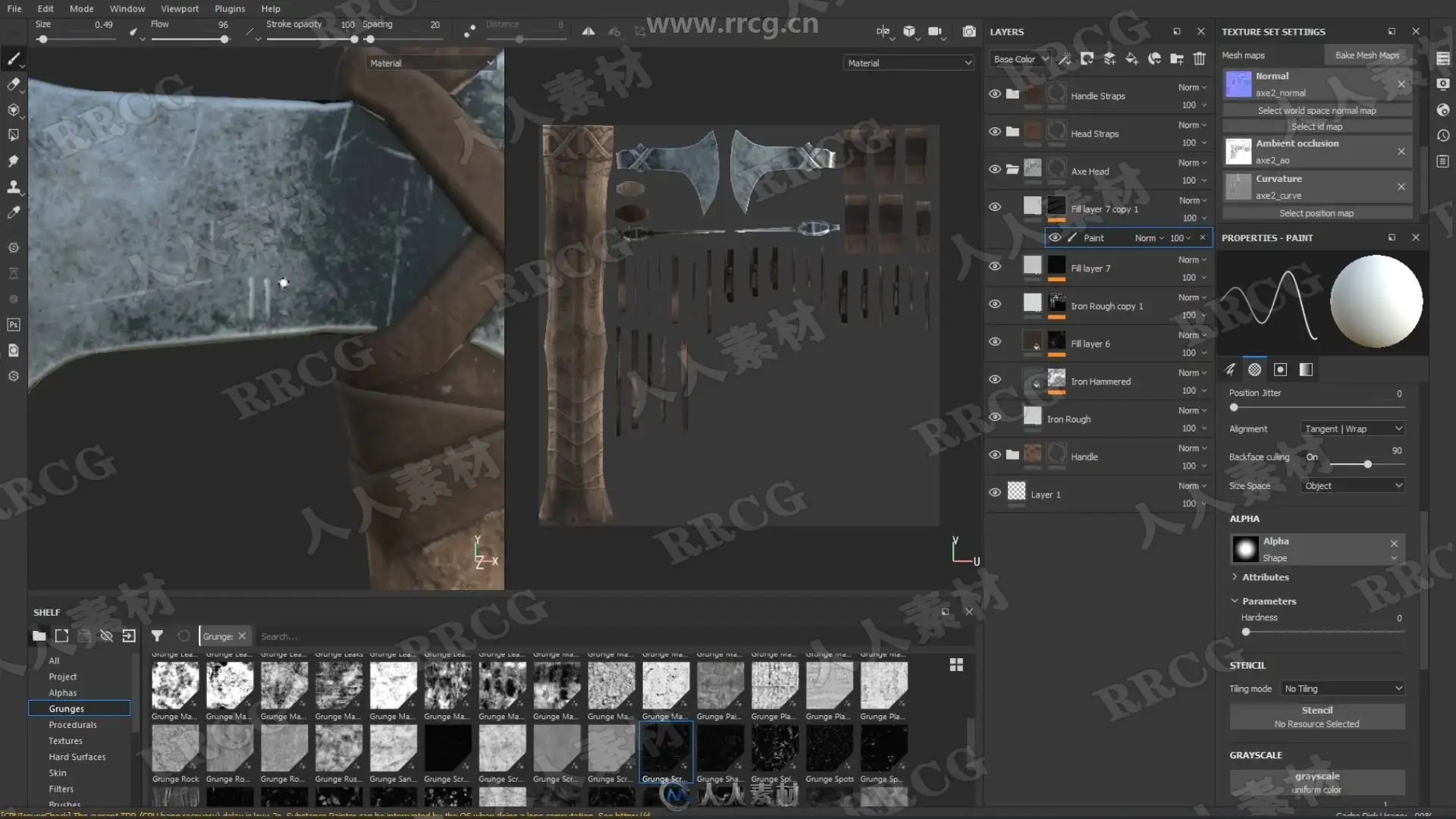Hide the Handle Straps layer group
Image resolution: width=1456 pixels, height=819 pixels.
995,94
